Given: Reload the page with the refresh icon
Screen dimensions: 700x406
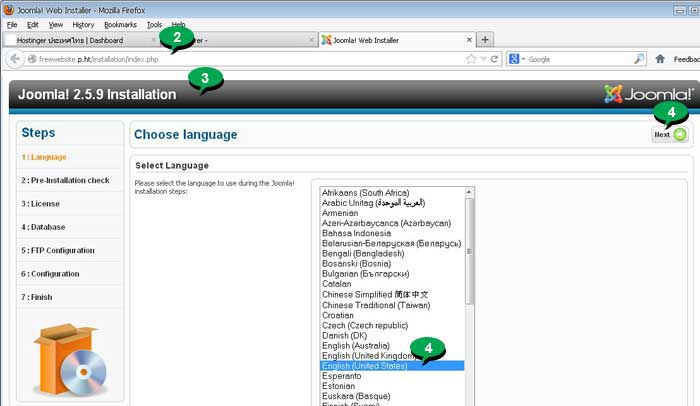Looking at the screenshot, I should coord(494,59).
